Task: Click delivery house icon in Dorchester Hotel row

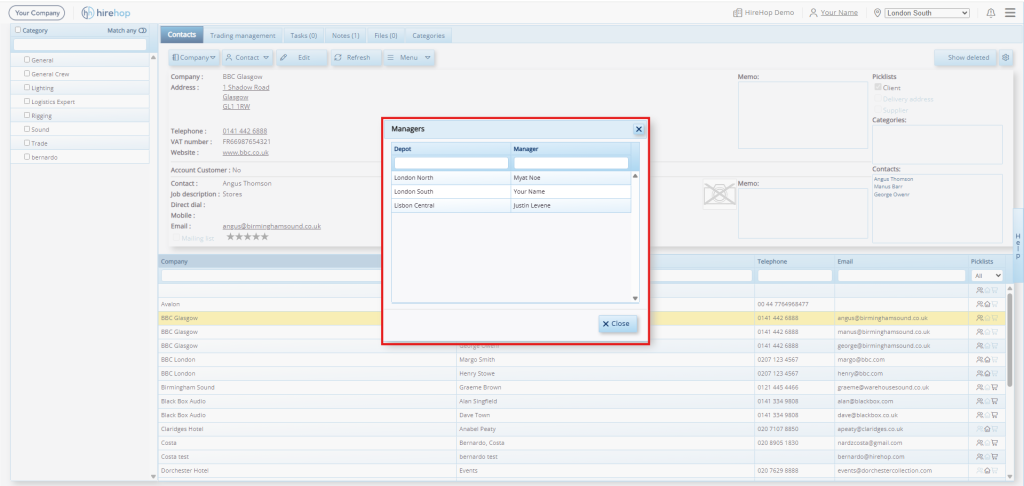Action: [x=987, y=470]
